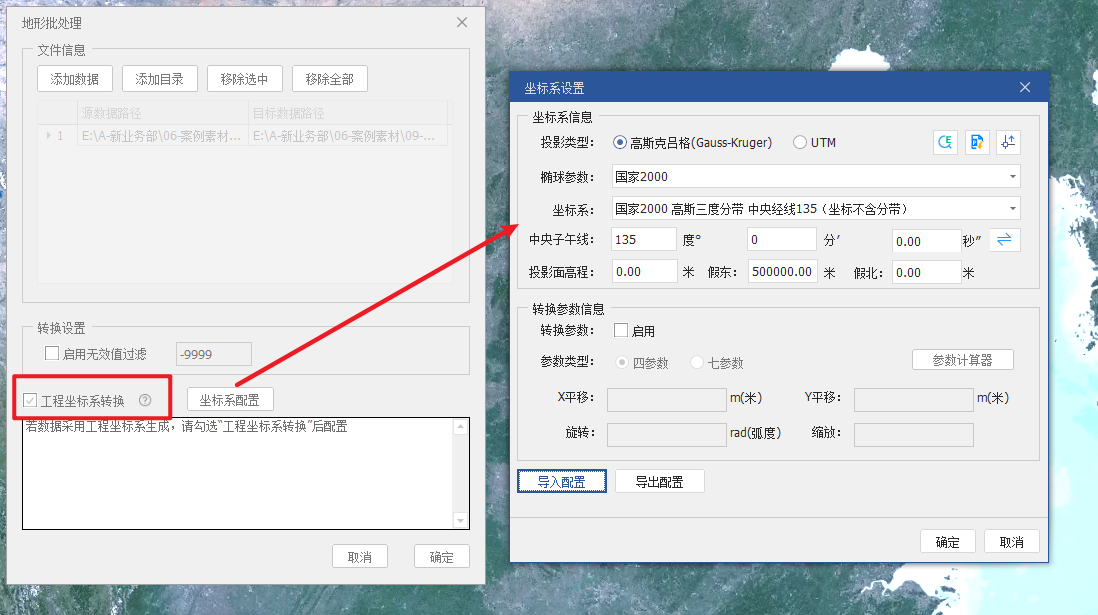Expand row 1 arrow in the file table
Image resolution: width=1098 pixels, height=615 pixels.
coord(49,135)
